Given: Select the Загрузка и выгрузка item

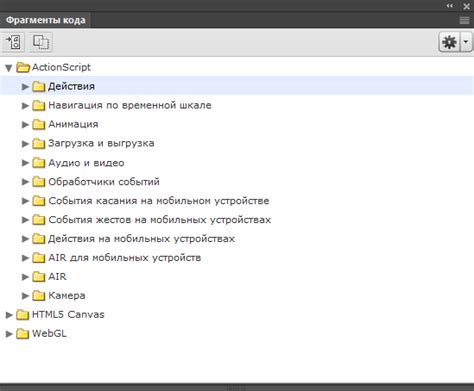Looking at the screenshot, I should 101,143.
